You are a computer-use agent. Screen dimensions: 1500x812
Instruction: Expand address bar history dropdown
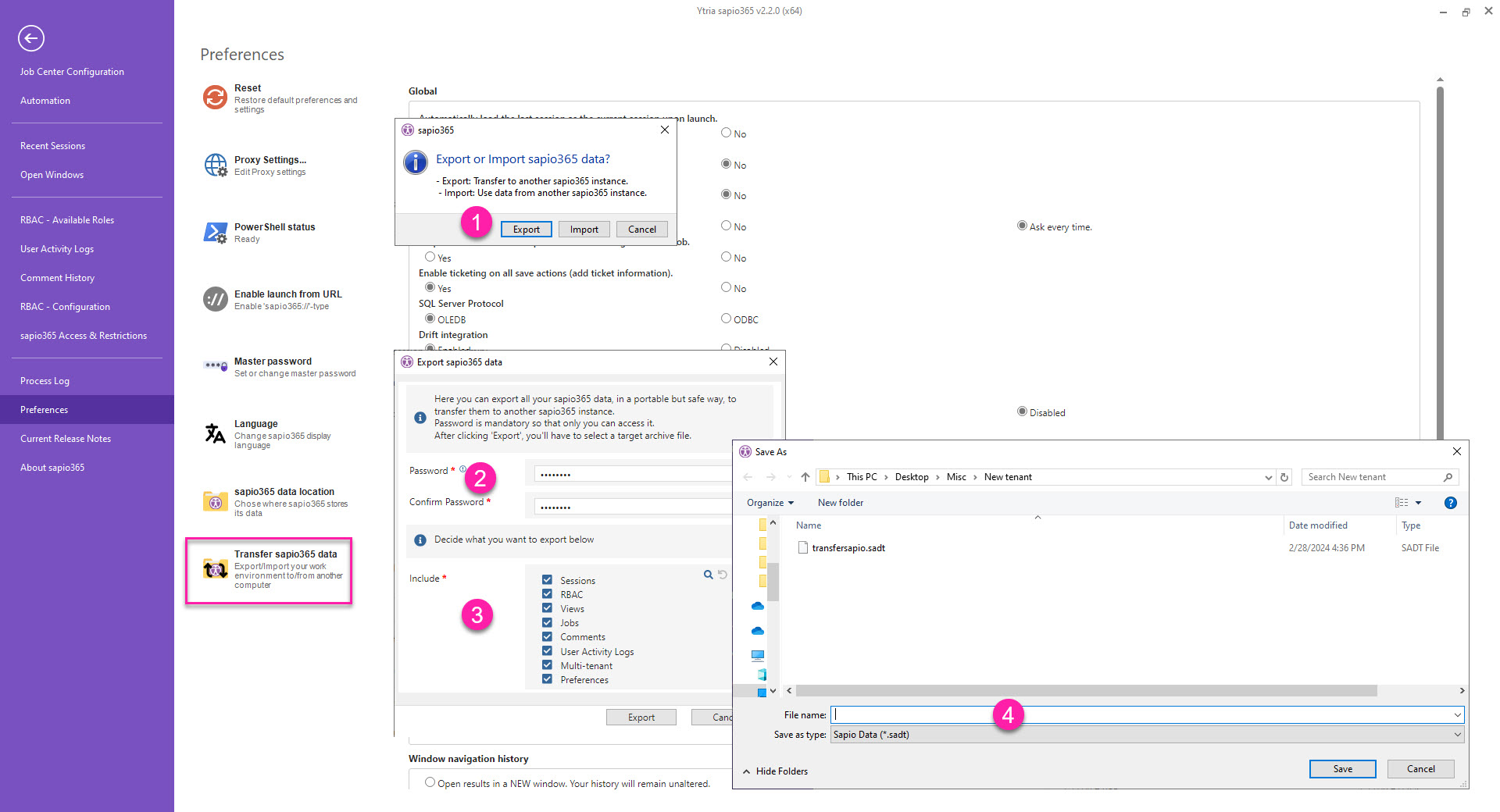pos(1268,477)
